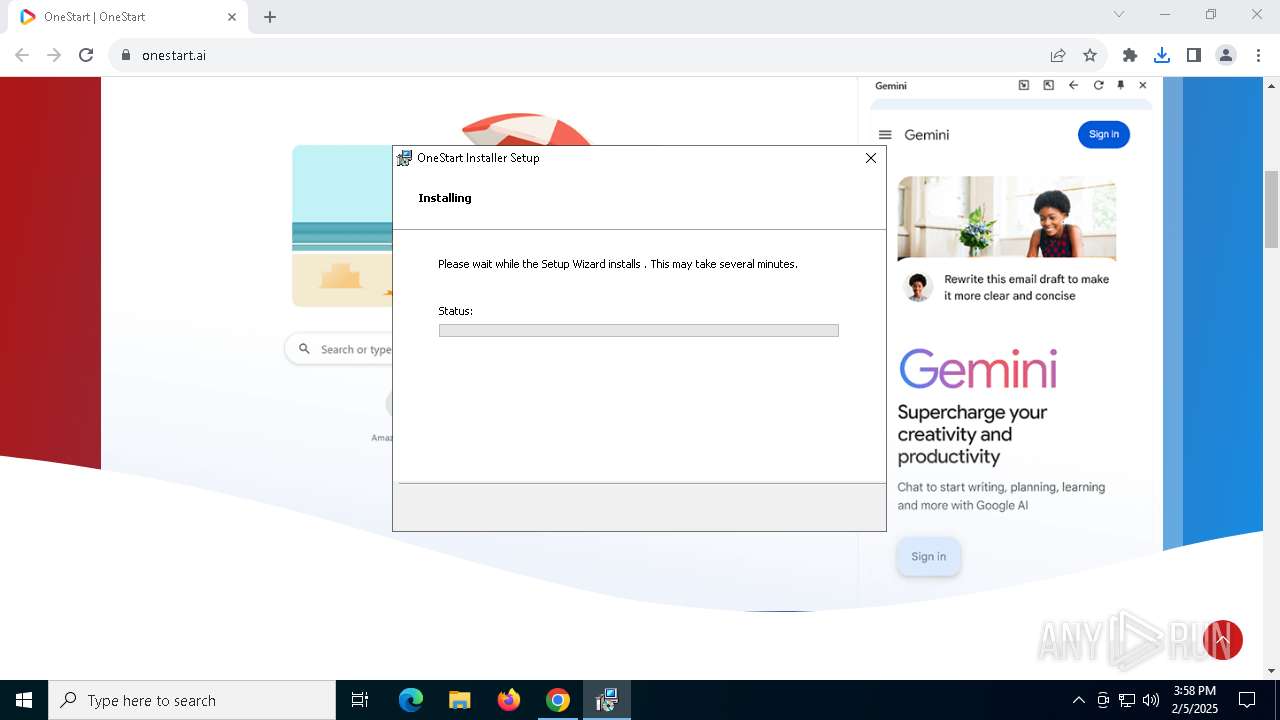Image resolution: width=1280 pixels, height=720 pixels.
Task: Click the camera tray icon
Action: click(x=1103, y=700)
